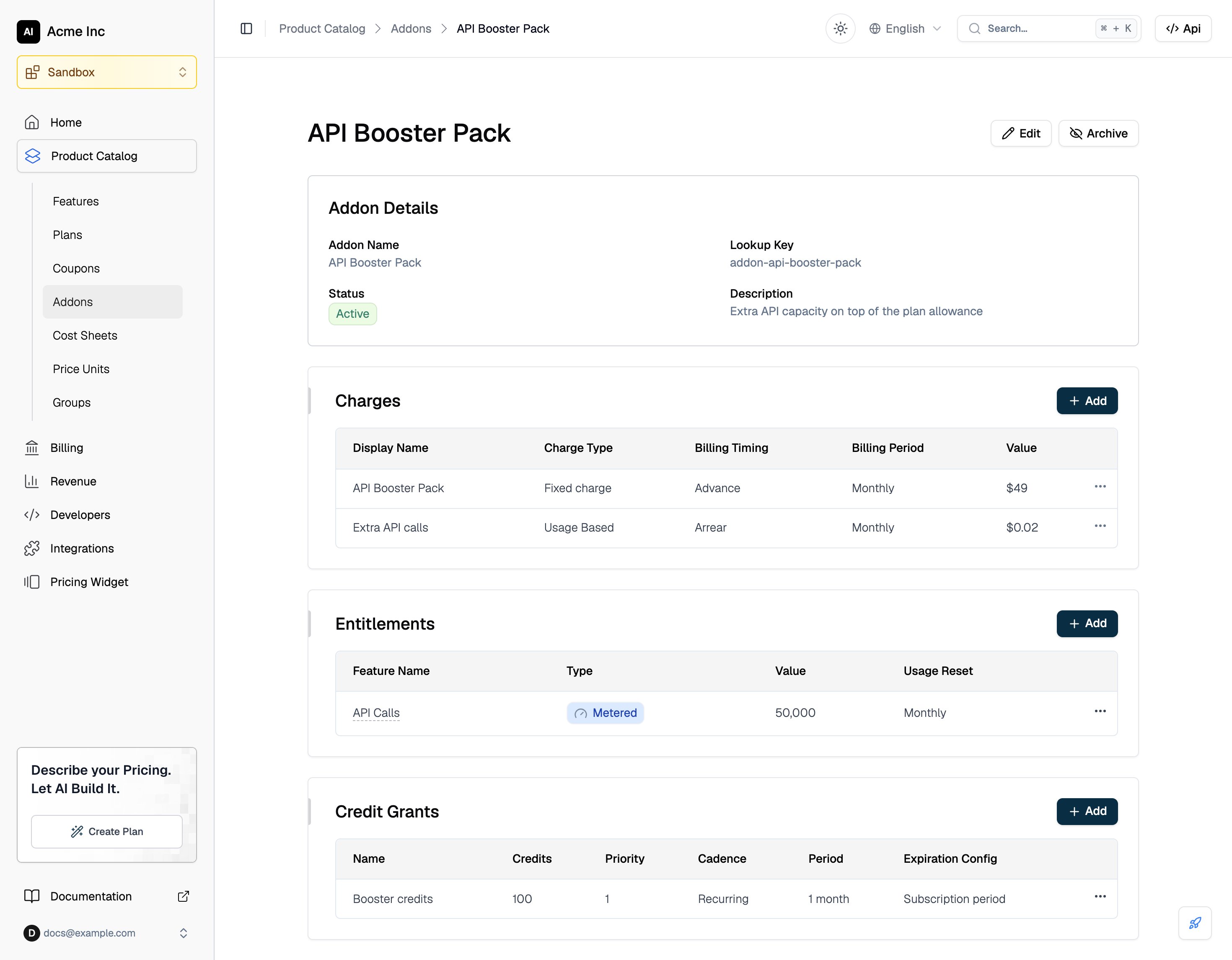Open the docs@example.com account menu
This screenshot has height=960, width=1232.
pyautogui.click(x=106, y=934)
